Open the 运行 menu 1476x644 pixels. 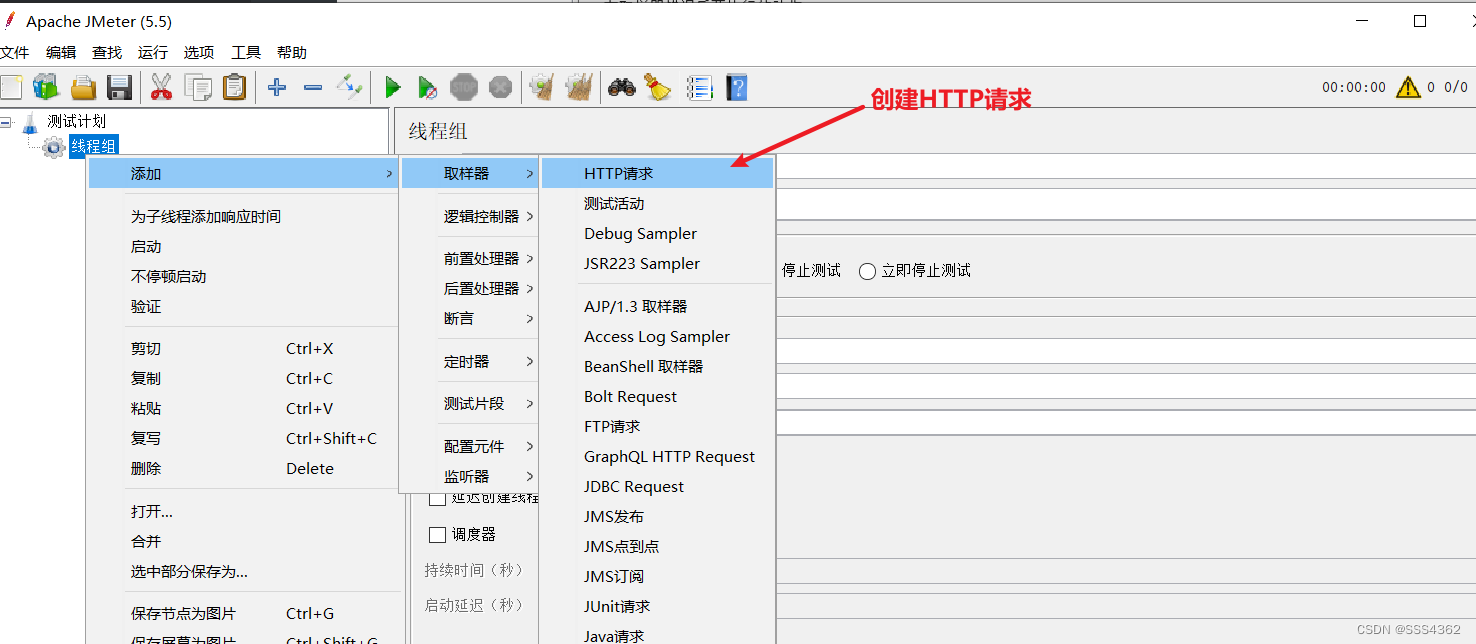point(153,52)
